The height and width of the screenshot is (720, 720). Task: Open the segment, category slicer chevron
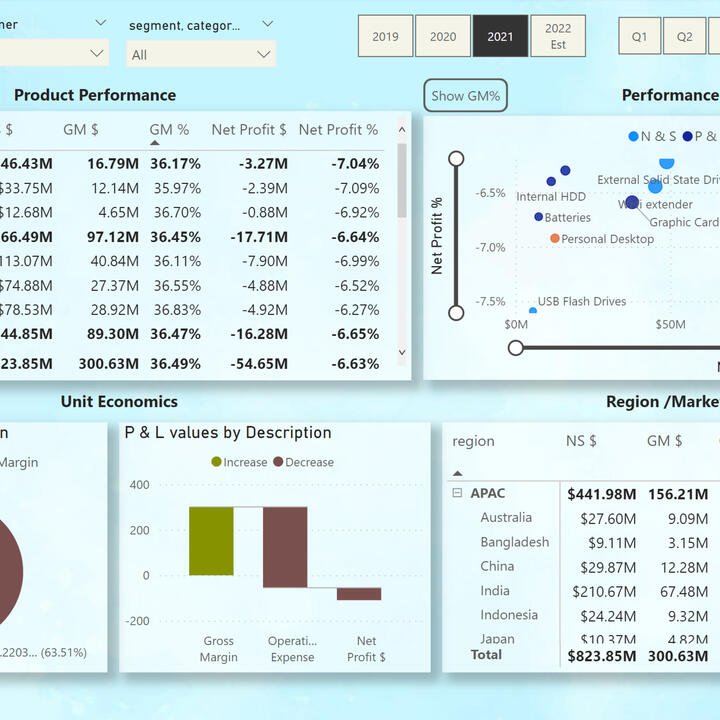tap(267, 24)
